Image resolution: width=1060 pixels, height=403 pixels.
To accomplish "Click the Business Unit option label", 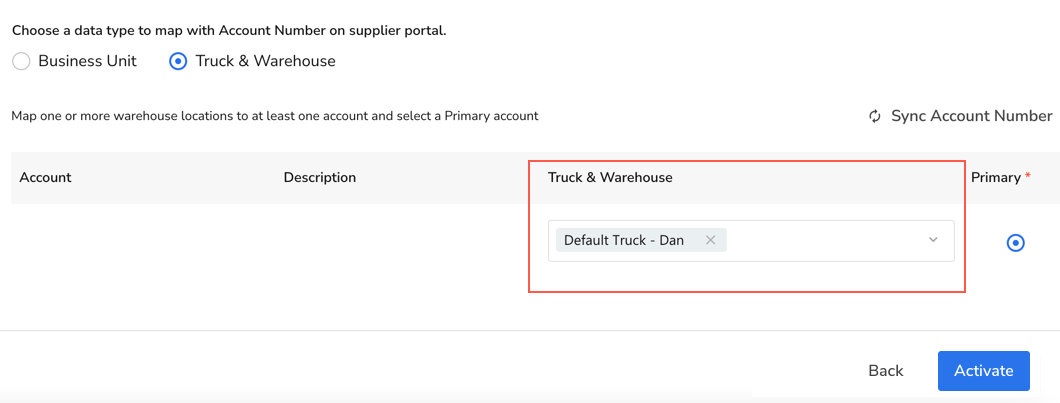I will [87, 61].
